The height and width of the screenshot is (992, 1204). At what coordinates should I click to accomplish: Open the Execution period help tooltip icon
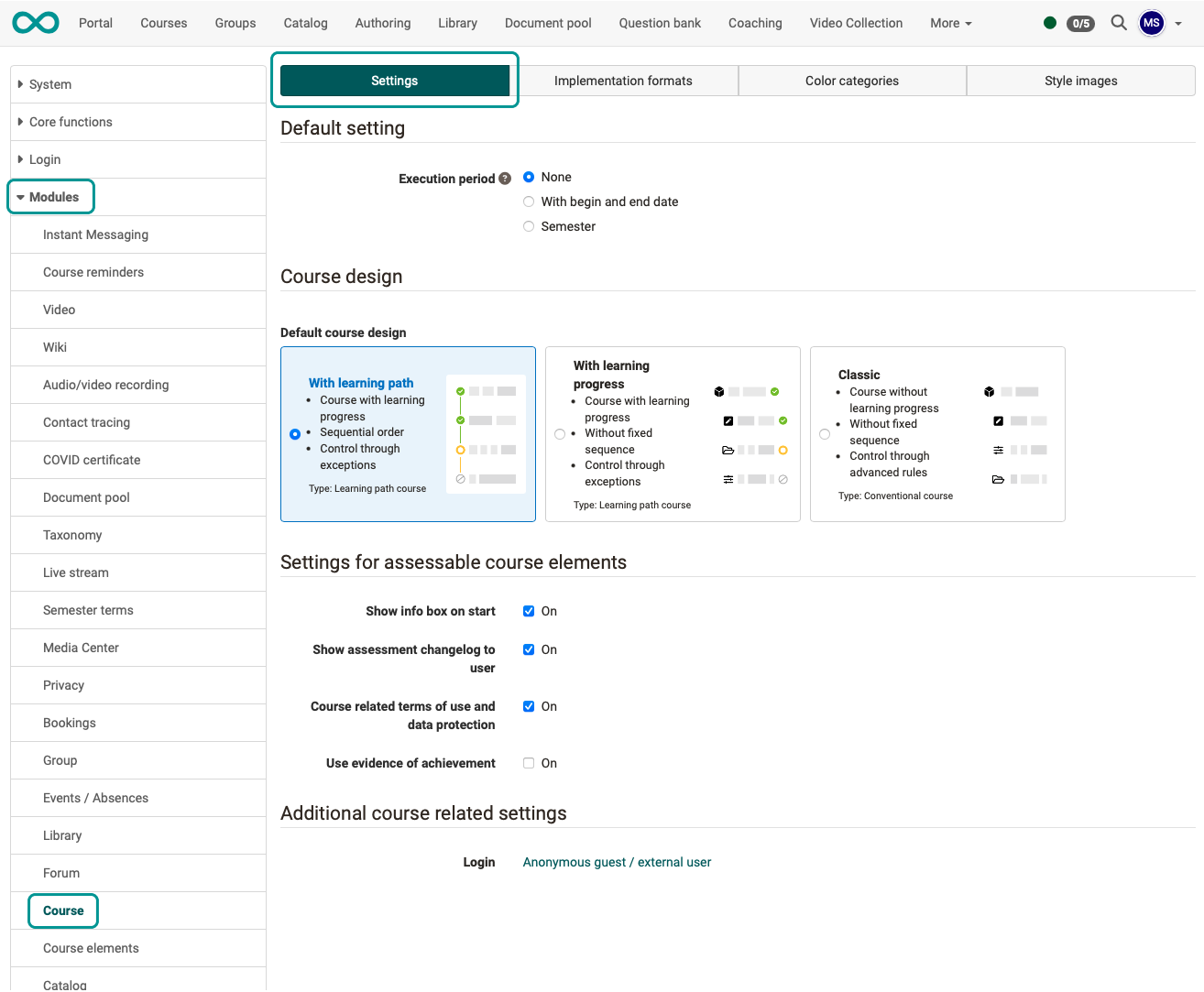[x=504, y=178]
